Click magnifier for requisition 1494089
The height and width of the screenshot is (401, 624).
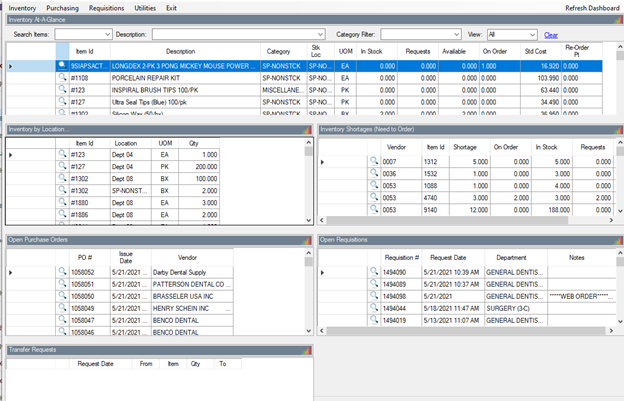coord(374,284)
